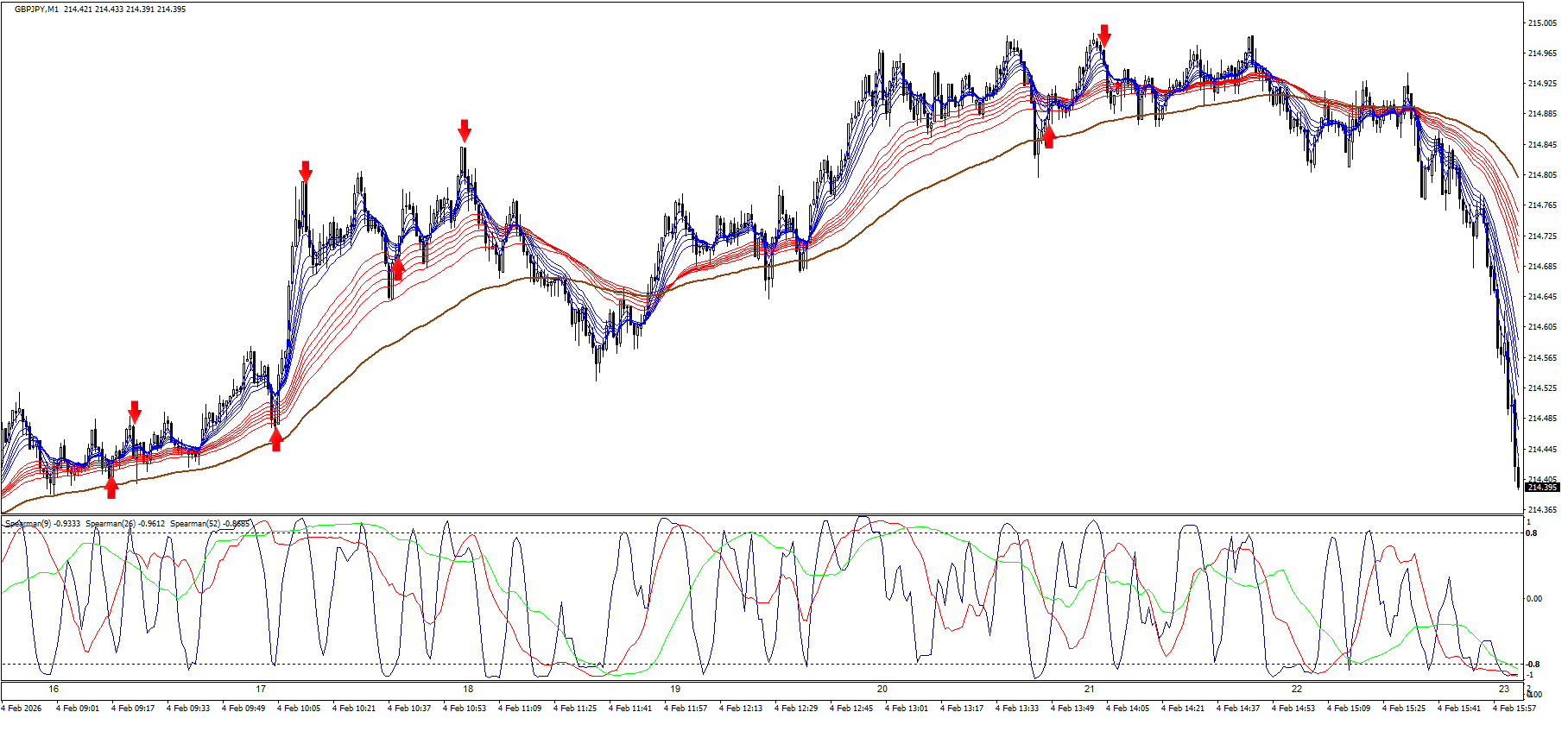Click the 214.685 price axis label

[x=1542, y=266]
